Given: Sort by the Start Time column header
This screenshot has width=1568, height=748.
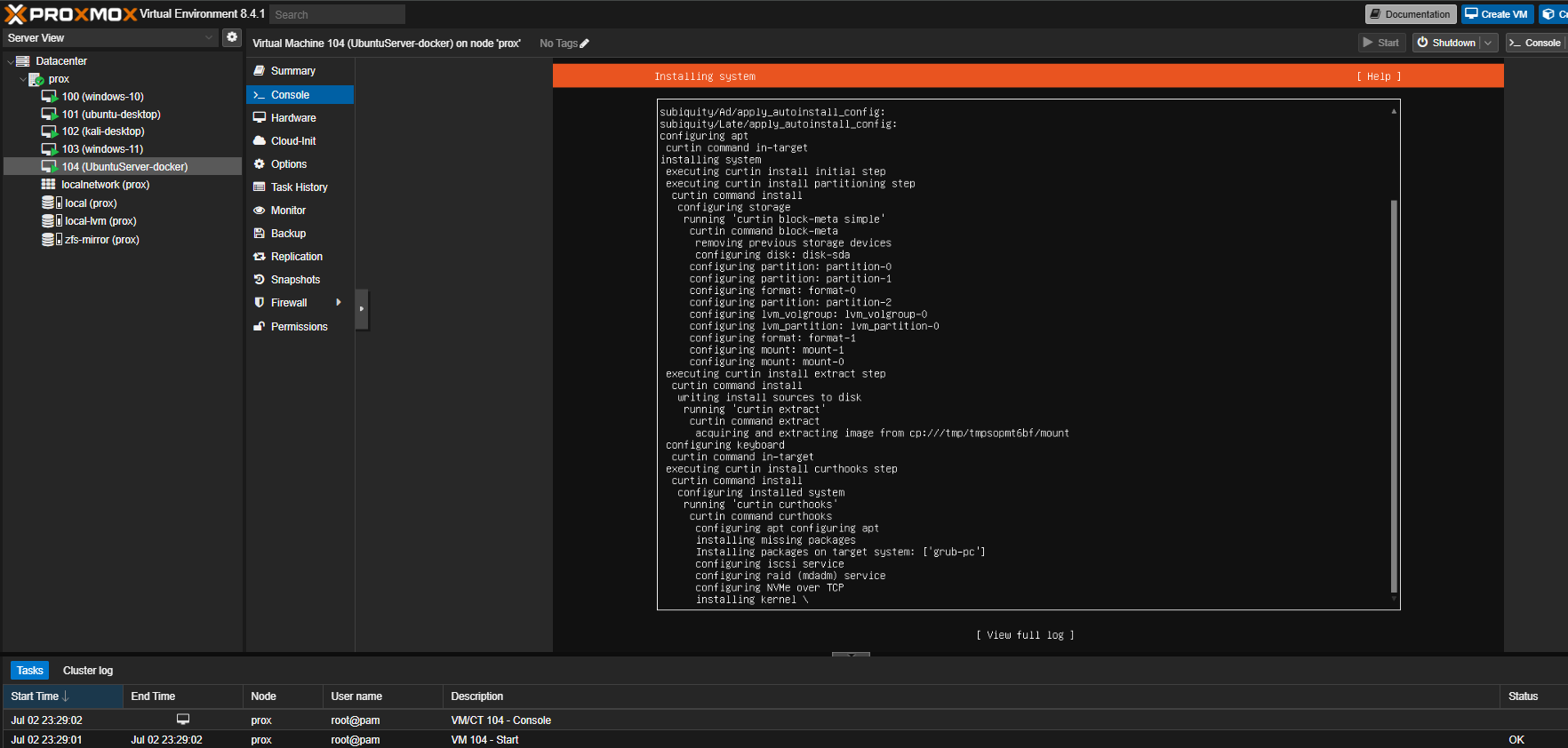Looking at the screenshot, I should point(62,696).
